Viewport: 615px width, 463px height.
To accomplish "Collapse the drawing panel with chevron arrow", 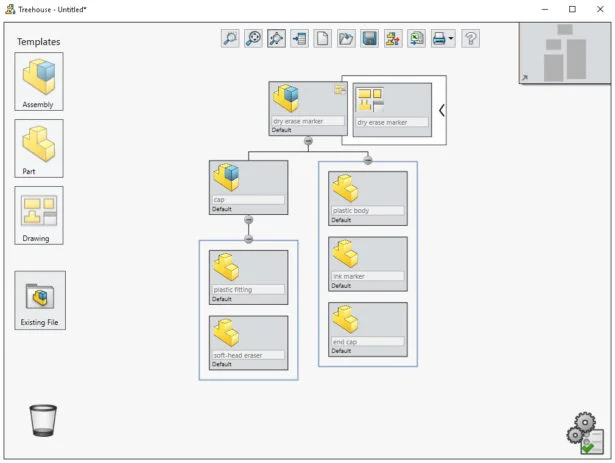I will pos(441,110).
